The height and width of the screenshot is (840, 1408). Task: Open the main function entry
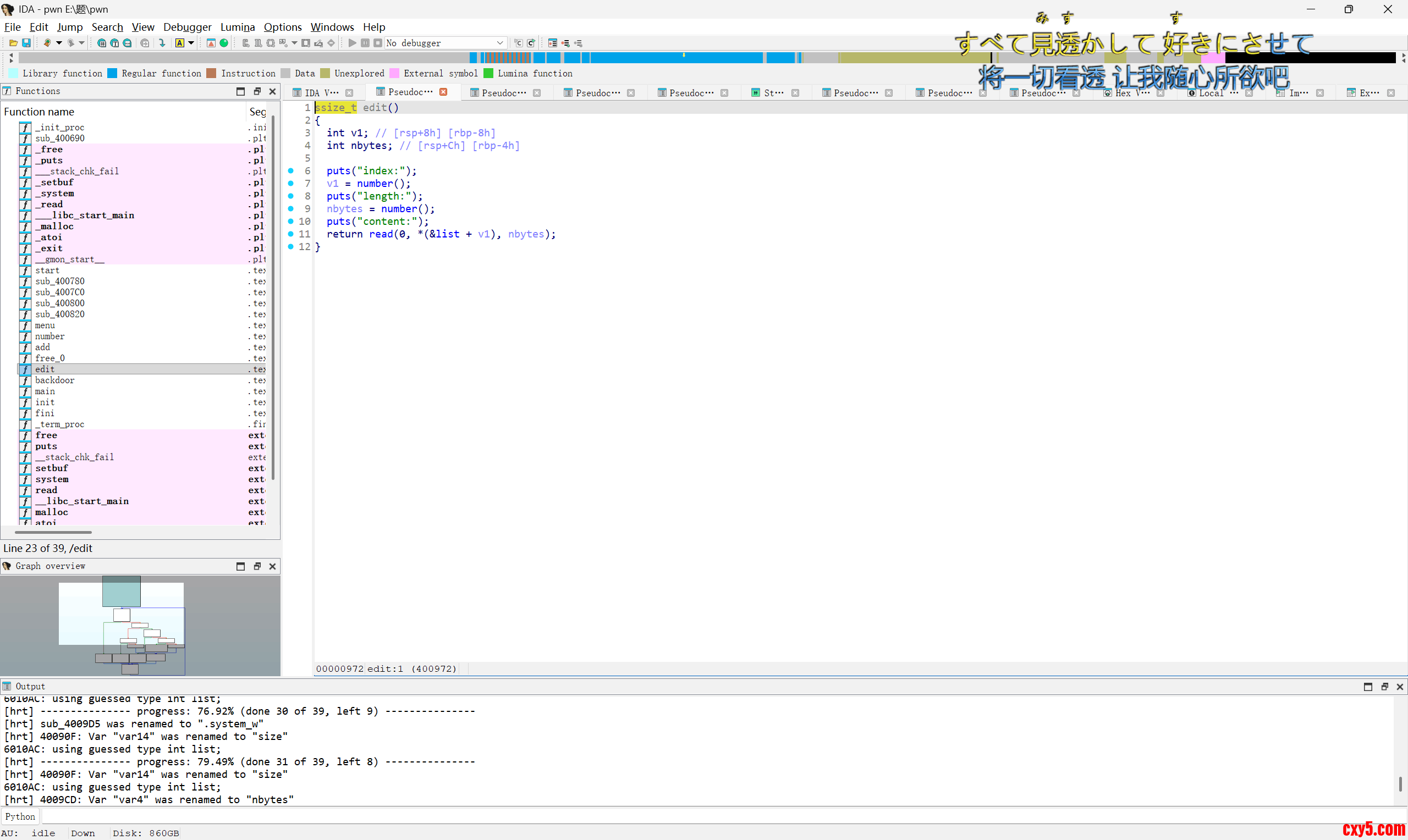[x=45, y=391]
